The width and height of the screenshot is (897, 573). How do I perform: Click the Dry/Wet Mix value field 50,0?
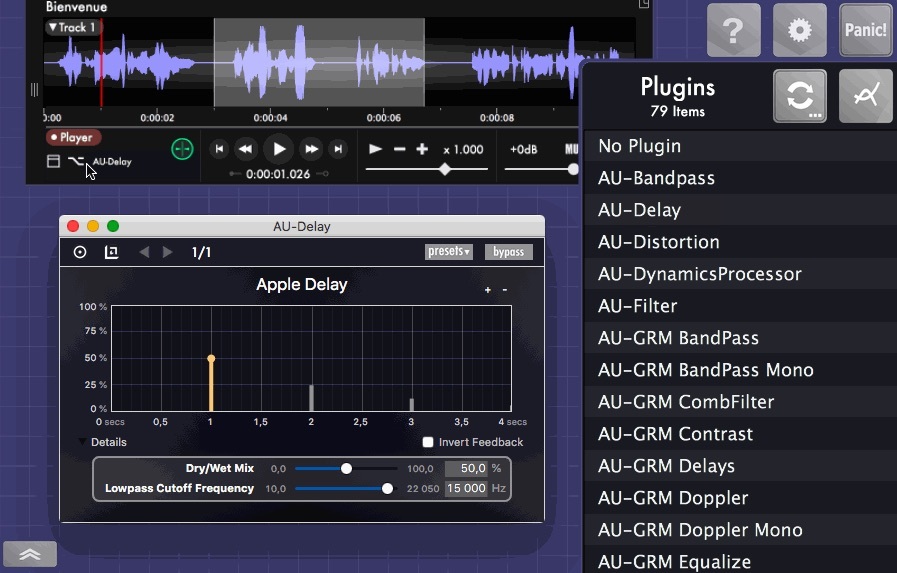[466, 468]
